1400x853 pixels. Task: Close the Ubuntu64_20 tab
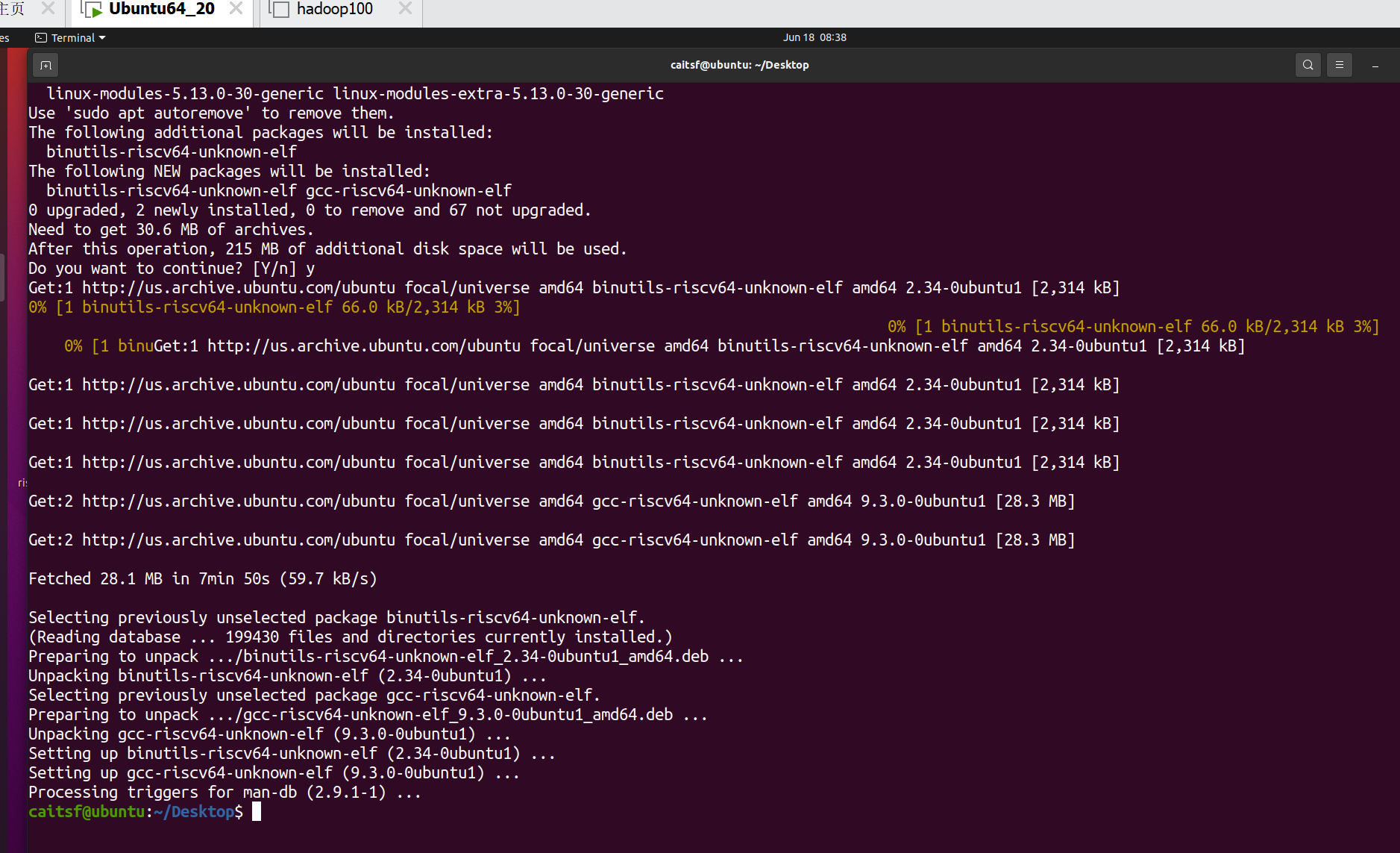coord(236,8)
